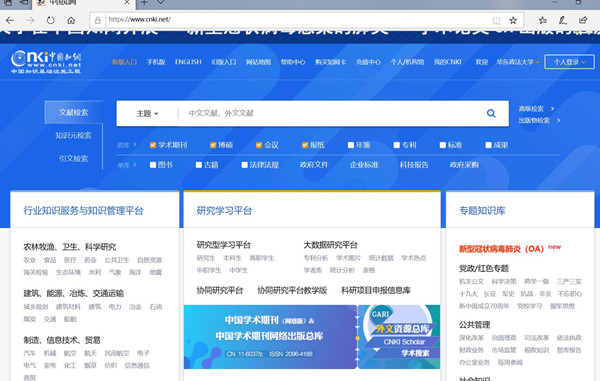This screenshot has width=600, height=381.
Task: Click the browser refresh icon
Action: [51, 20]
